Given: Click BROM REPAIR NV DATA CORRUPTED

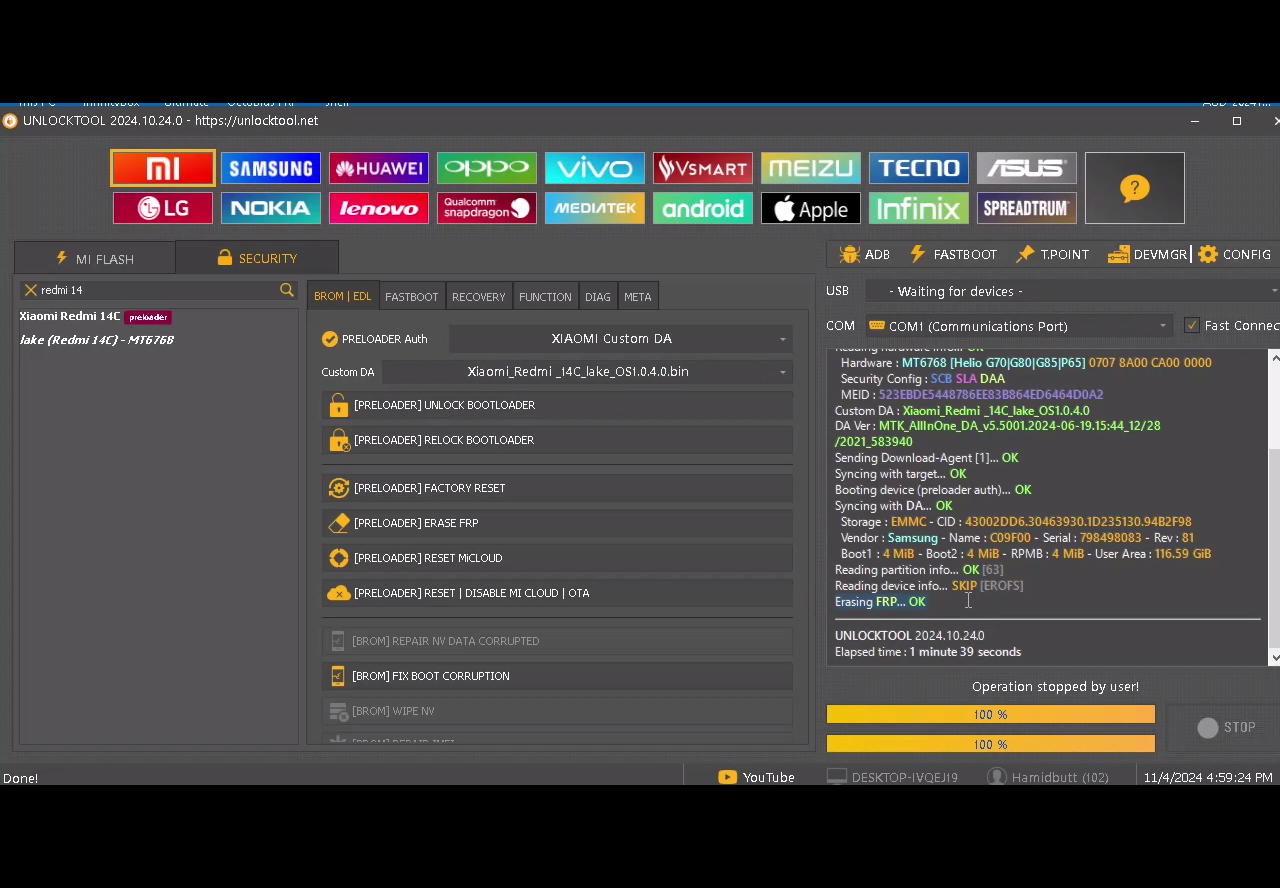Looking at the screenshot, I should coord(557,641).
